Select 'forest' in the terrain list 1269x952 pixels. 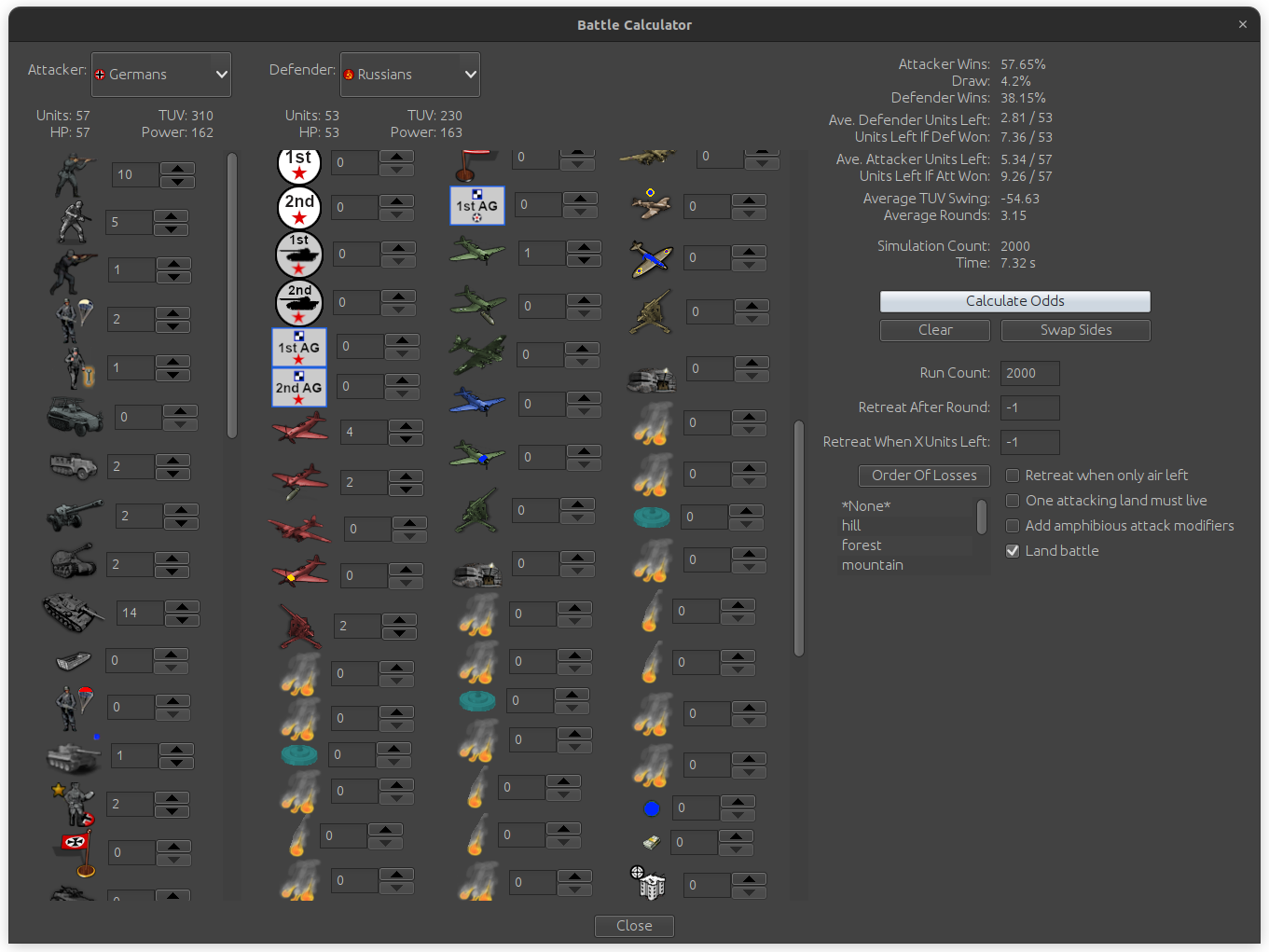[x=862, y=545]
